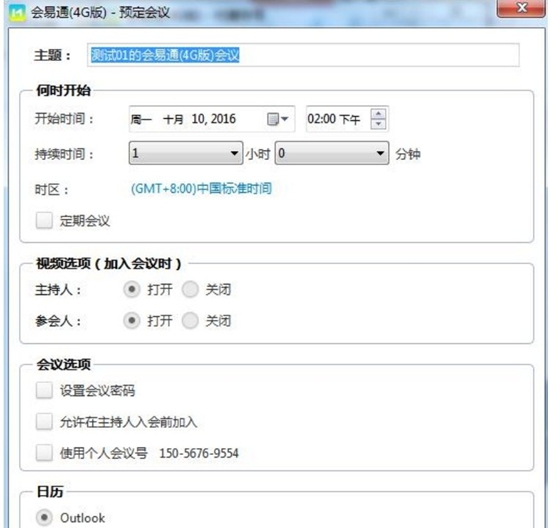Click the 何时开始 group heading
Viewport: 550px width, 528px height.
point(63,91)
